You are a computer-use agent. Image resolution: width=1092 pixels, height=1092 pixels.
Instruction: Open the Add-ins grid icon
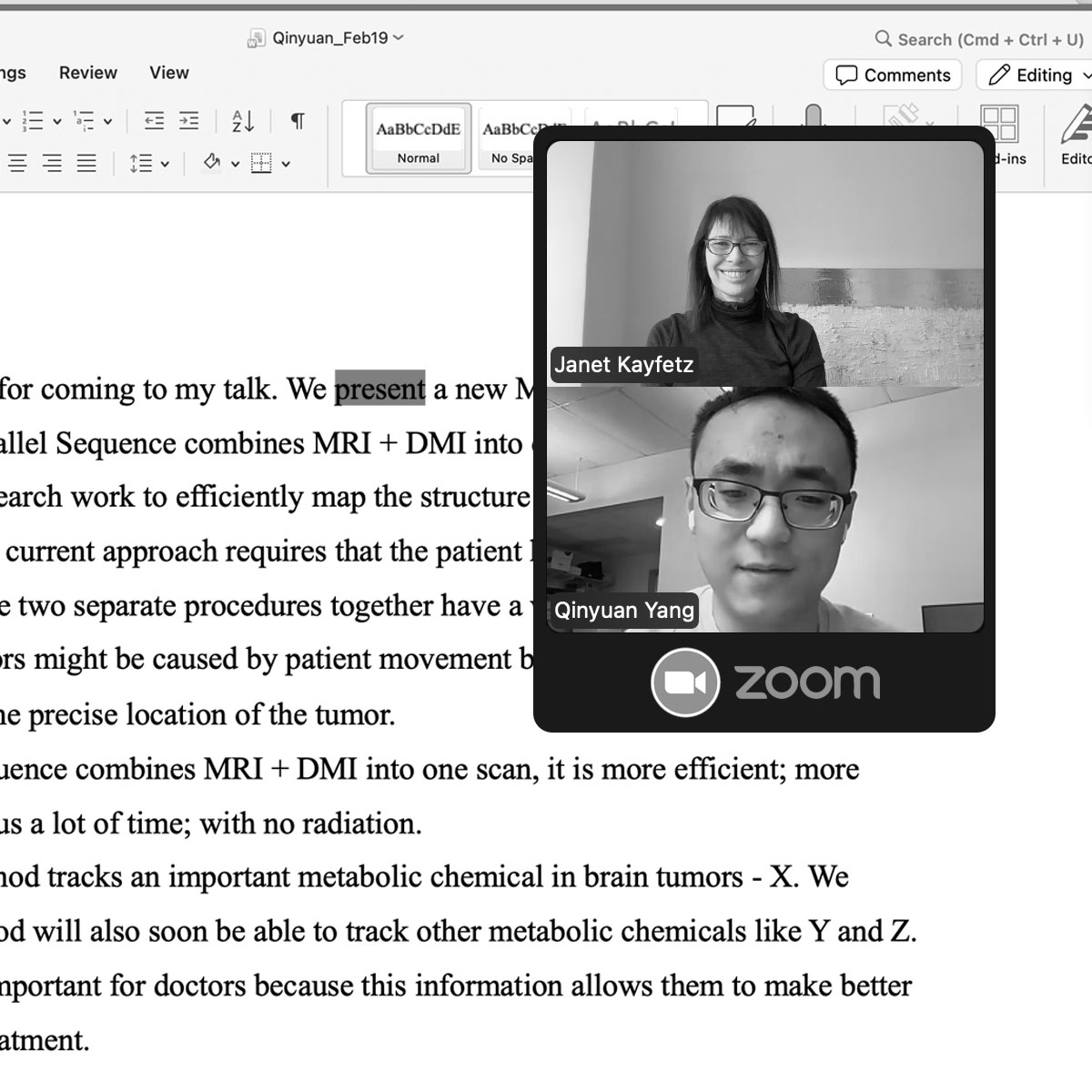click(998, 124)
